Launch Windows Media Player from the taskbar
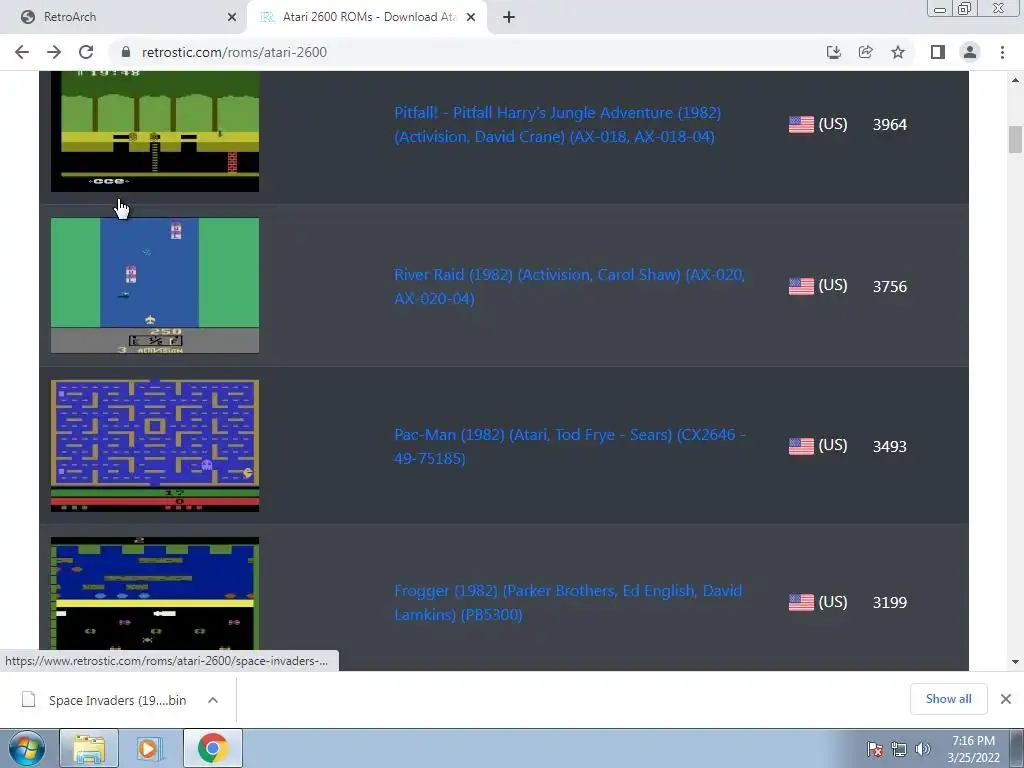 150,748
